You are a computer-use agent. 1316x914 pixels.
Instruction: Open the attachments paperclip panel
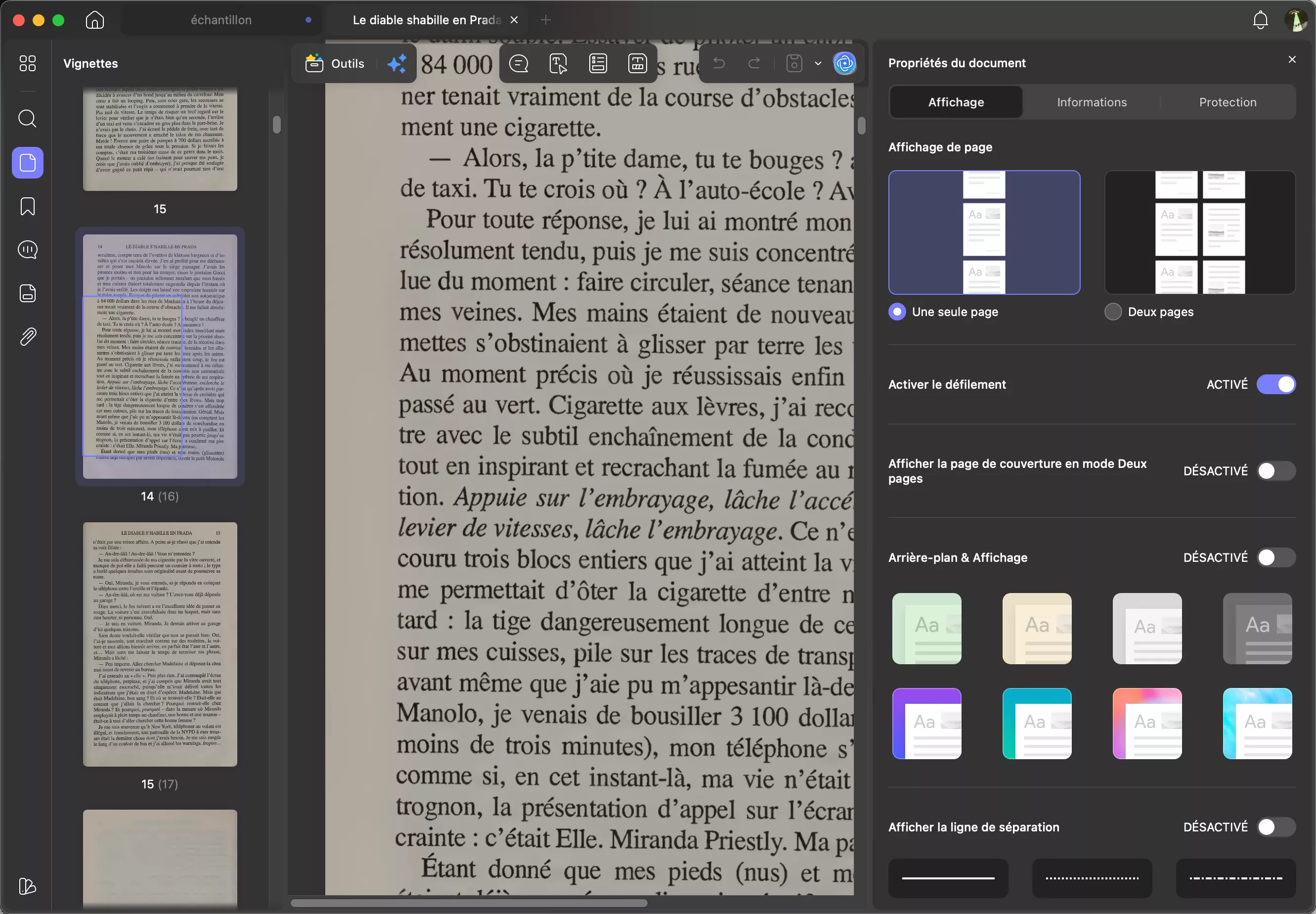coord(27,336)
